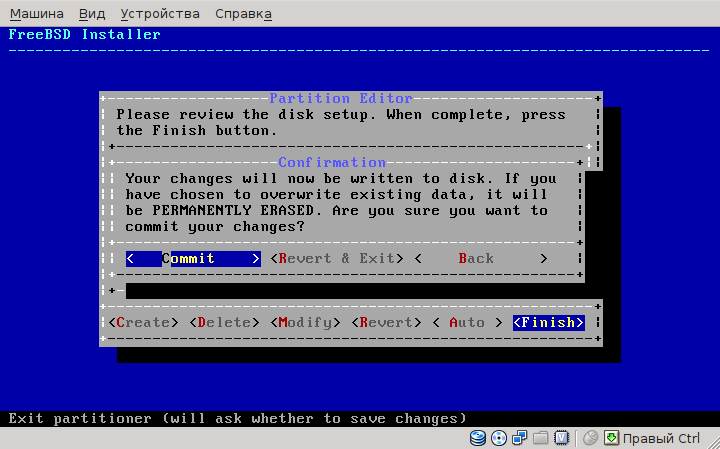
Task: Select Auto in Partition Editor
Action: click(x=467, y=322)
